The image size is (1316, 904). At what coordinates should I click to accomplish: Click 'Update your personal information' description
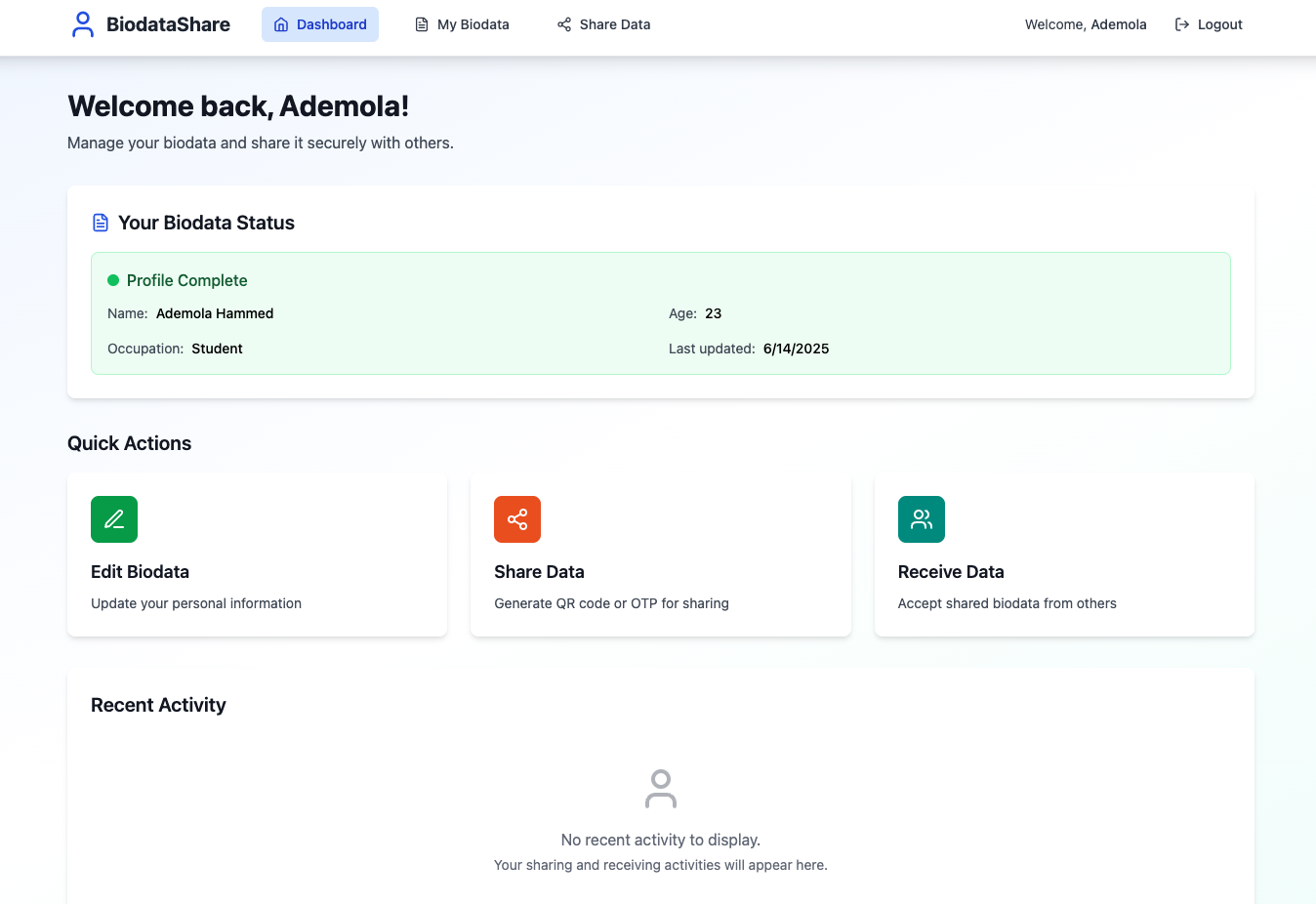(x=196, y=603)
